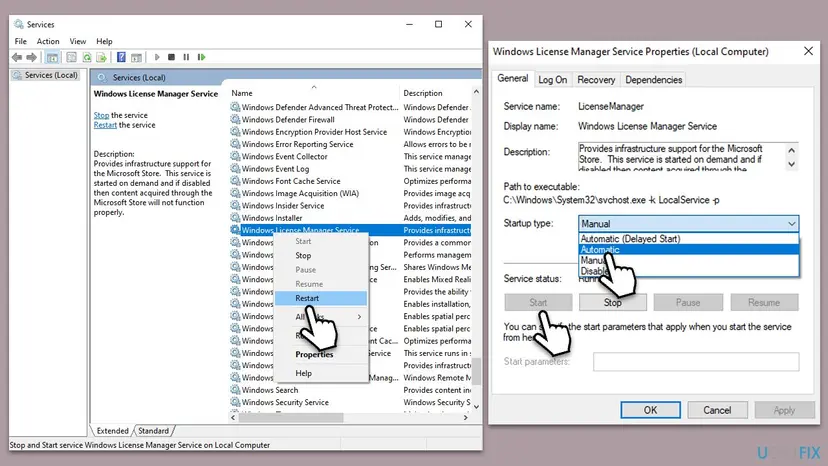Switch to Standard view tab
The width and height of the screenshot is (828, 466).
[x=154, y=431]
